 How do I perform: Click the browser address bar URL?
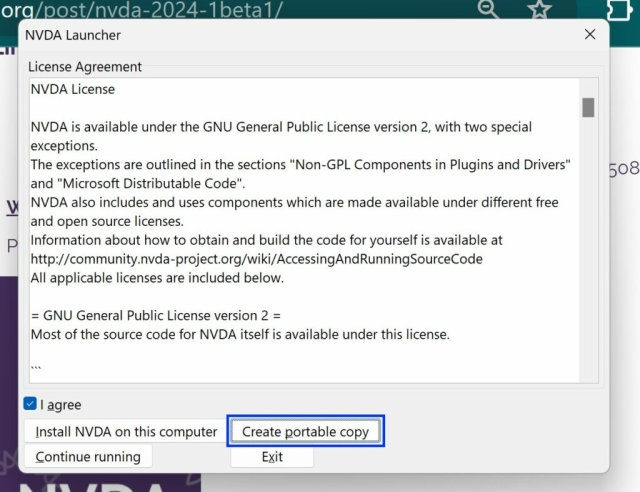point(142,10)
